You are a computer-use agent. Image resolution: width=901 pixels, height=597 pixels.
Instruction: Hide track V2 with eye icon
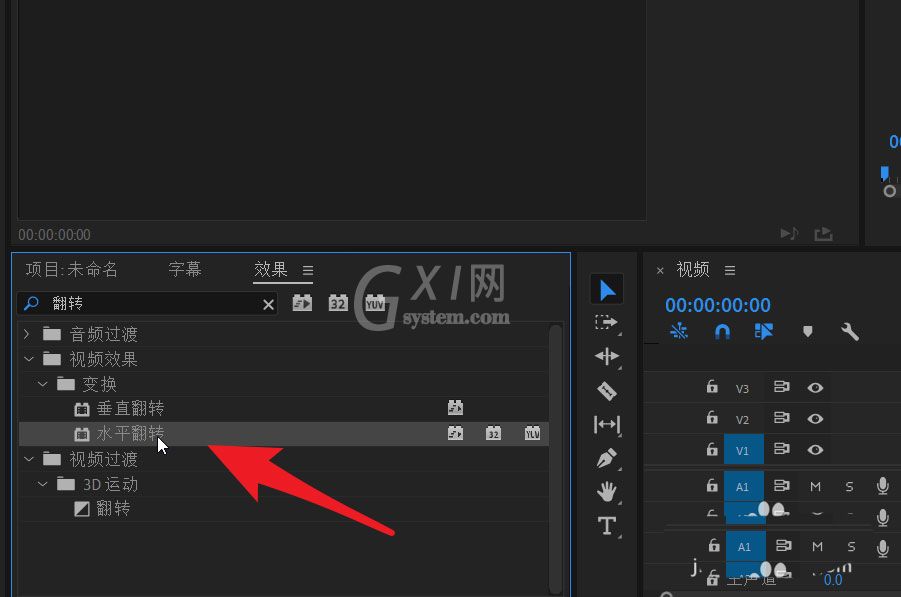(815, 419)
